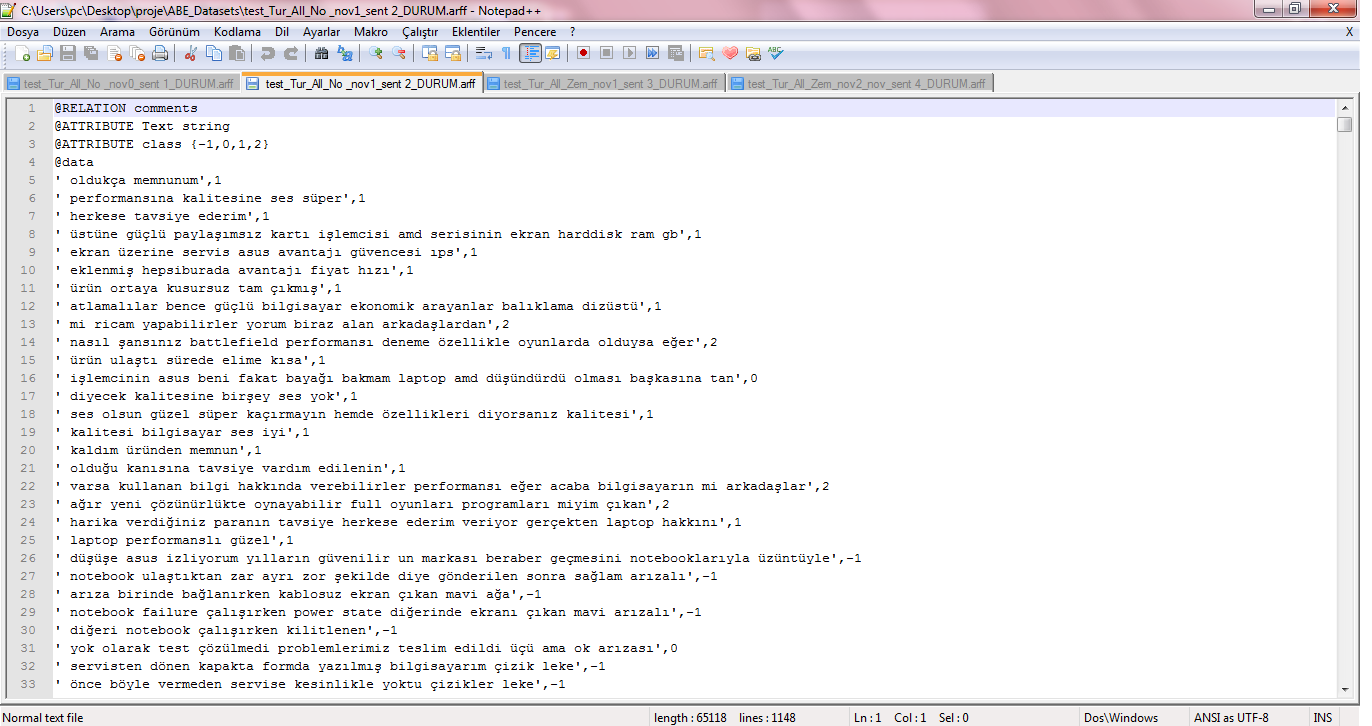Switch to test_Tur_All_Zem_nov1_sent 3_DURUM.arff tab

coord(605,83)
